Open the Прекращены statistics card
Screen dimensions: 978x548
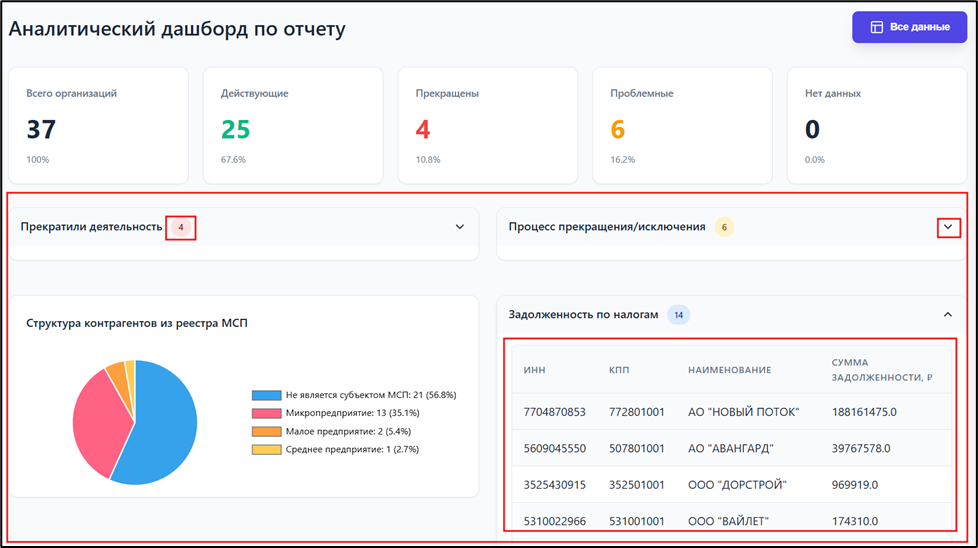coord(487,126)
